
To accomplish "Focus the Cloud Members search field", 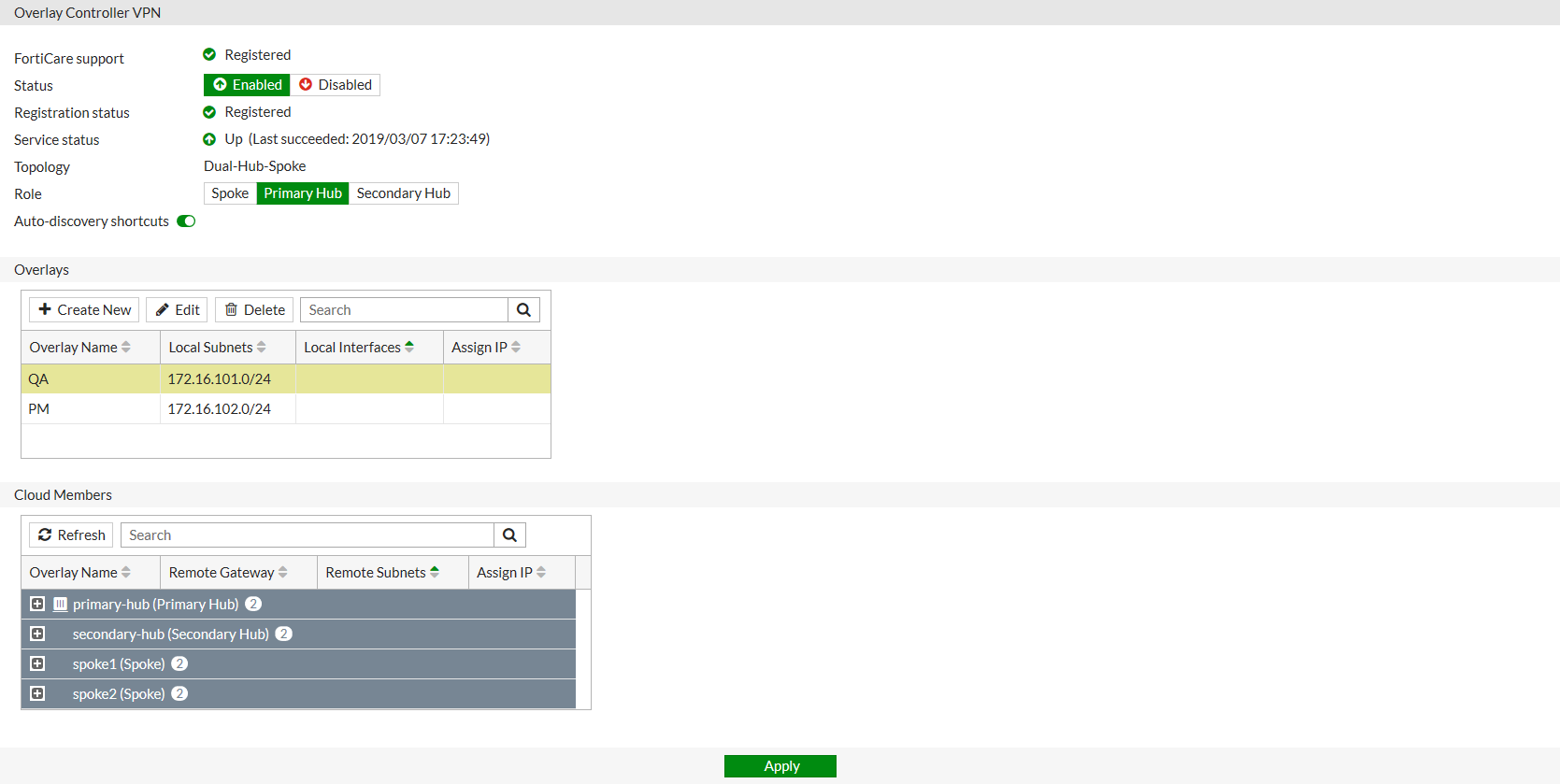I will click(x=308, y=535).
